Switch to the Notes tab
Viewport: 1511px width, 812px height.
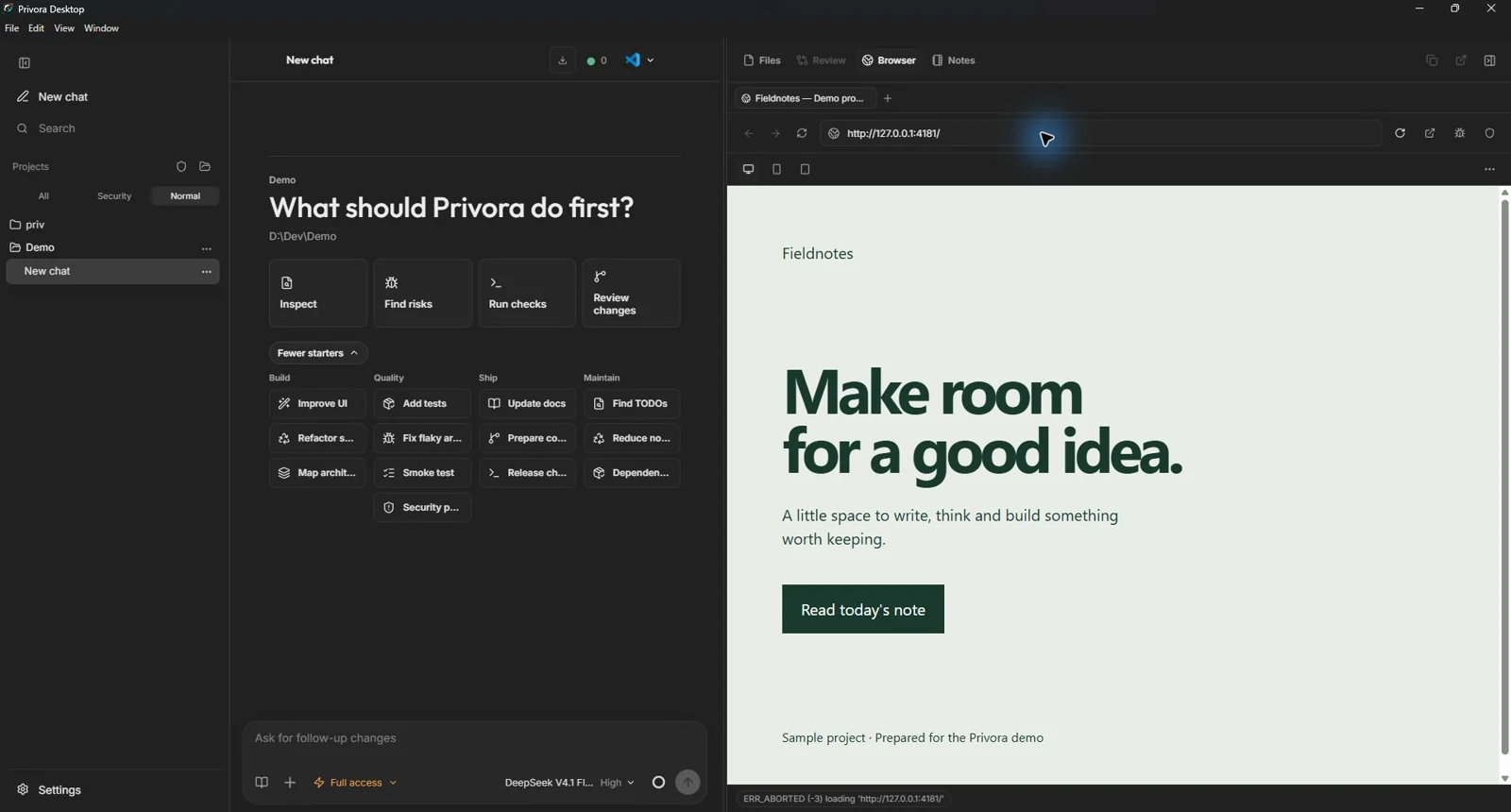click(x=954, y=60)
